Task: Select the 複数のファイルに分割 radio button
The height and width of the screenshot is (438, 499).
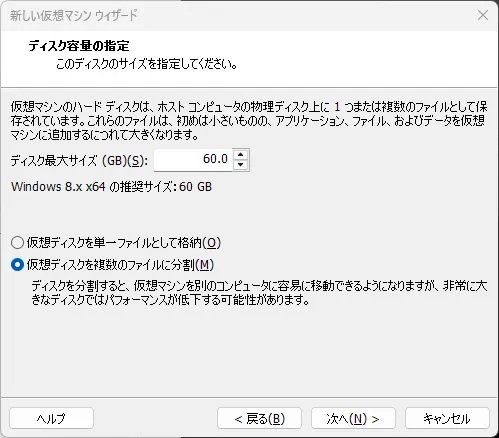Action: (17, 265)
